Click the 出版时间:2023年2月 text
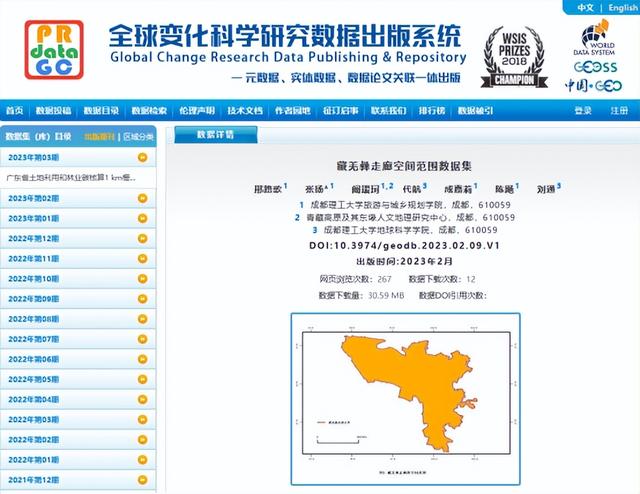The height and width of the screenshot is (494, 640). 404,261
